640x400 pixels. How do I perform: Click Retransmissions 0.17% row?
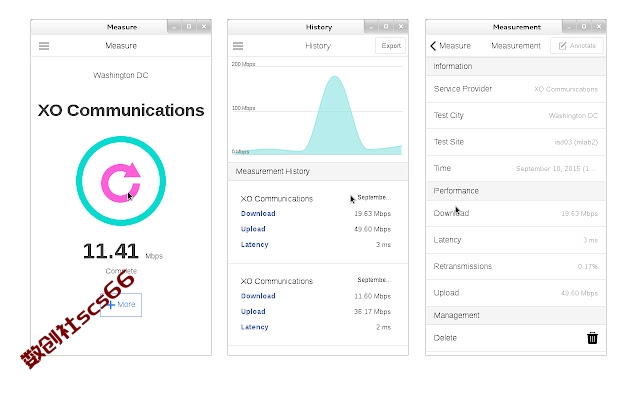[516, 267]
